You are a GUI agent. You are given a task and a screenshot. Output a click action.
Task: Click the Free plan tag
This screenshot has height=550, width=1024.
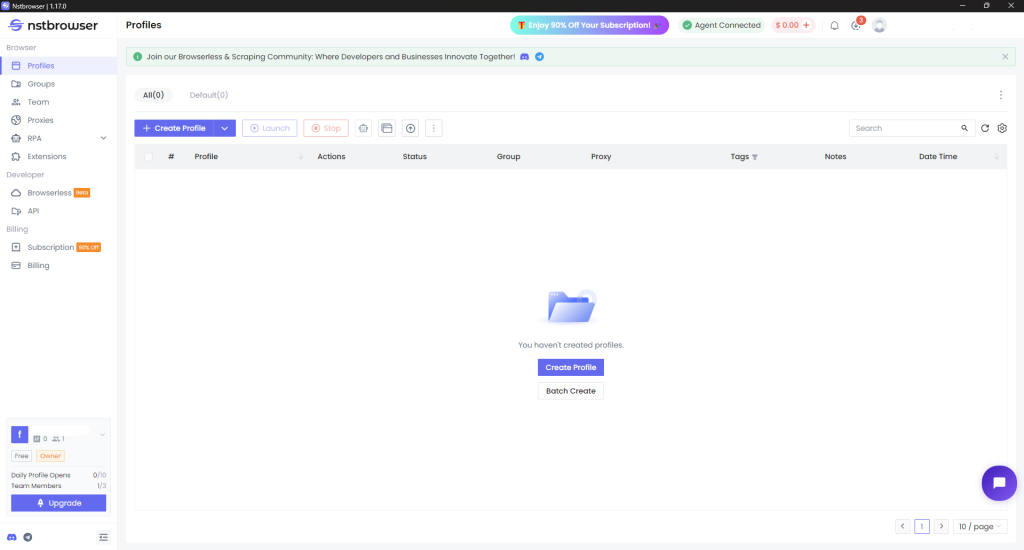point(22,456)
